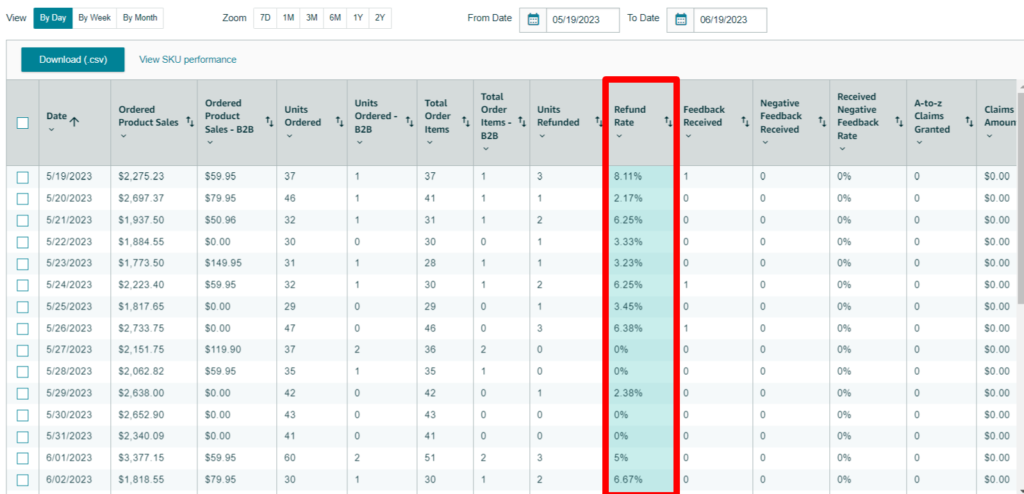Tick the checkbox for 5/26/2023 row
Image resolution: width=1024 pixels, height=494 pixels.
[23, 328]
